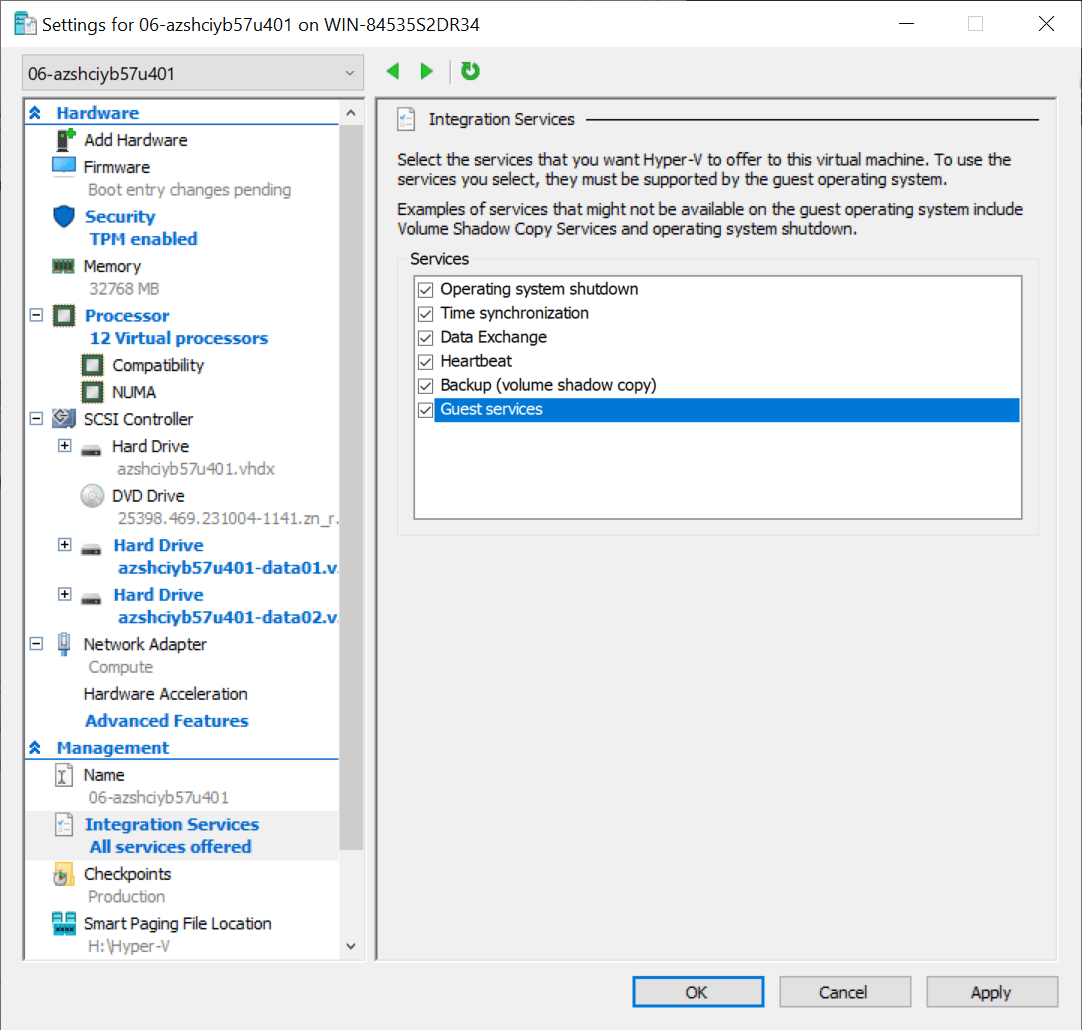The image size is (1082, 1030).
Task: Click the tree scrollbar down arrow
Action: tap(351, 946)
